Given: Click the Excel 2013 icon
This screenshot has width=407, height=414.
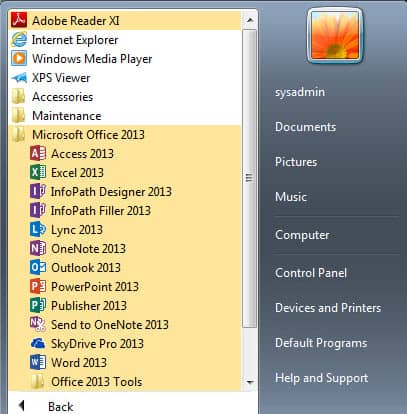Looking at the screenshot, I should (38, 173).
